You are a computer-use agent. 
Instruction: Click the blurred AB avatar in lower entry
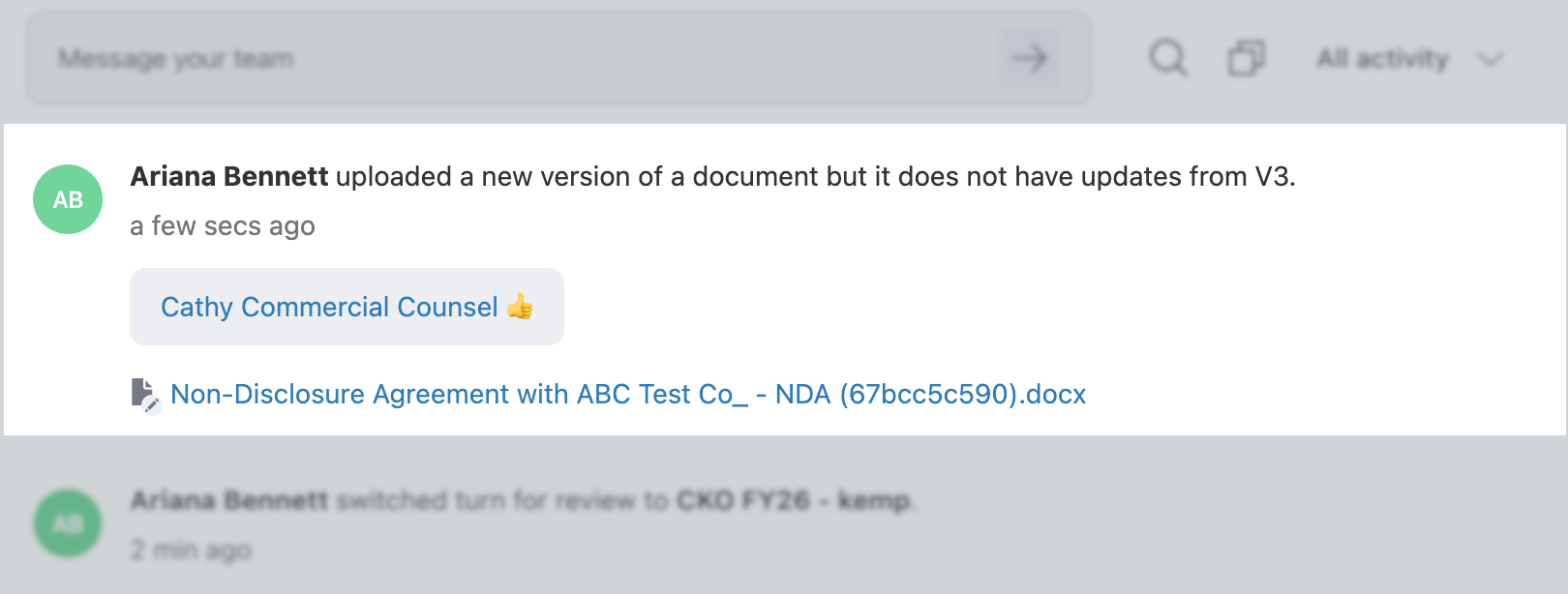[x=68, y=523]
